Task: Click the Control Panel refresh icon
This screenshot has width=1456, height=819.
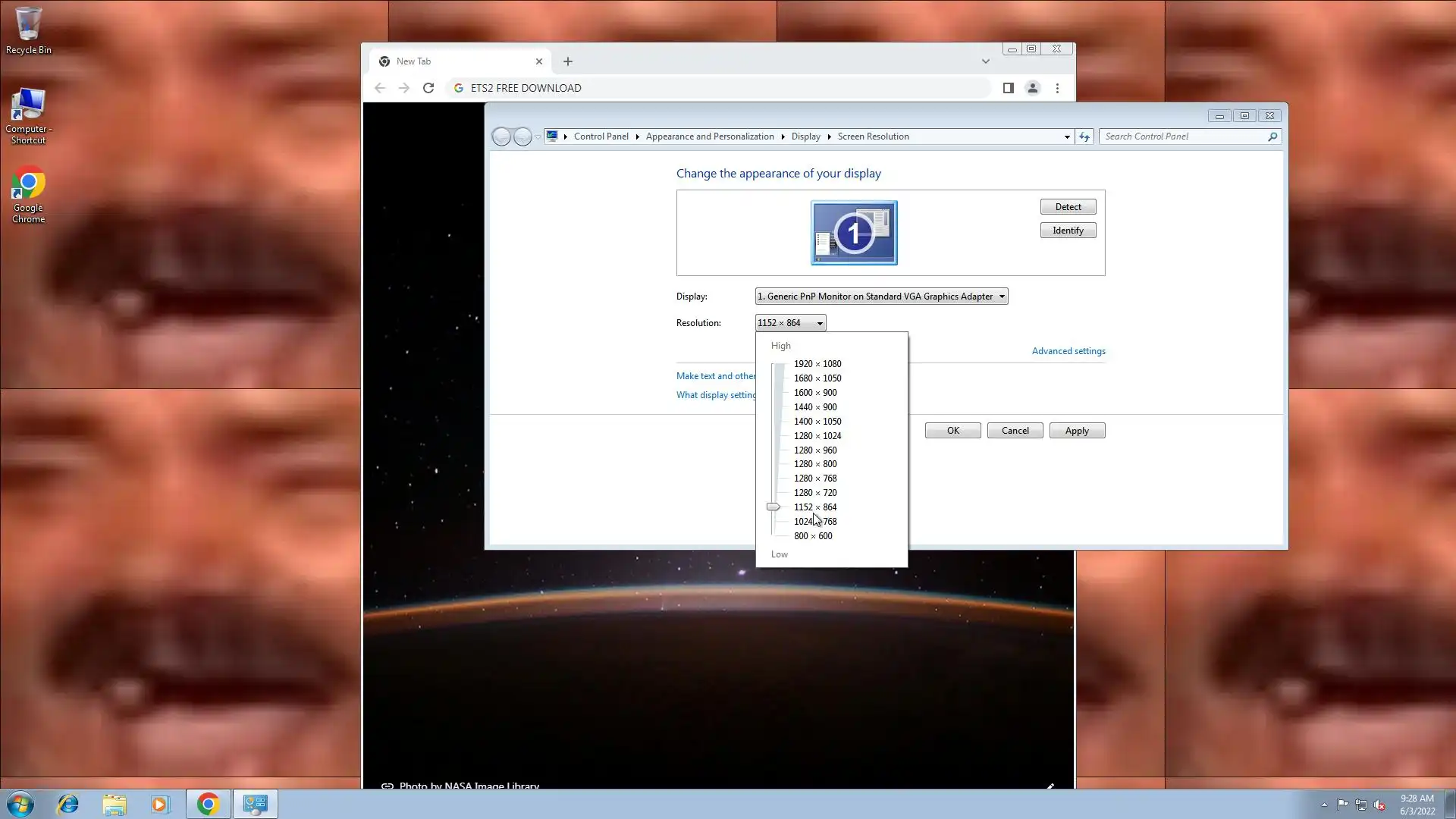Action: [1084, 136]
